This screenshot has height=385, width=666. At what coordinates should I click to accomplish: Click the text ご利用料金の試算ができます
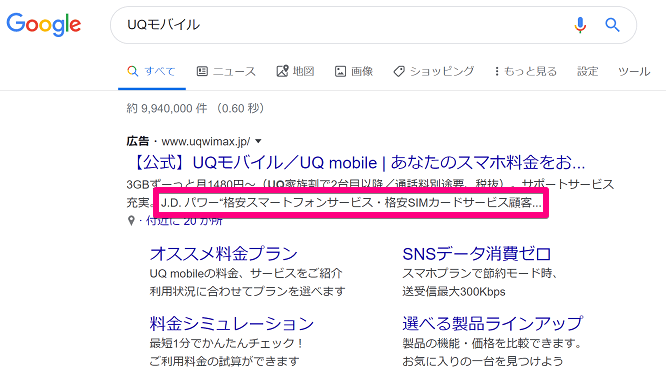224,362
